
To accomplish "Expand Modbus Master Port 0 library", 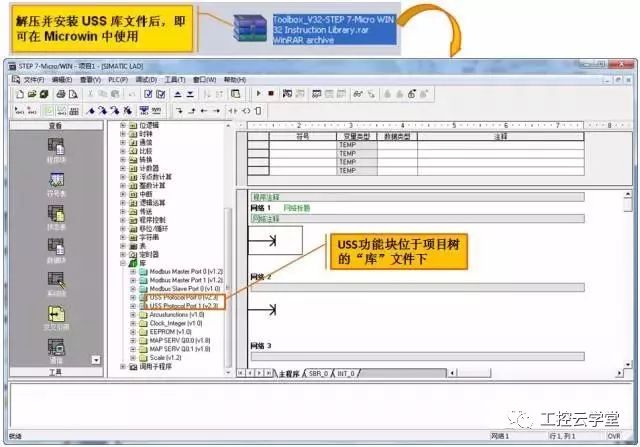I will click(x=133, y=271).
